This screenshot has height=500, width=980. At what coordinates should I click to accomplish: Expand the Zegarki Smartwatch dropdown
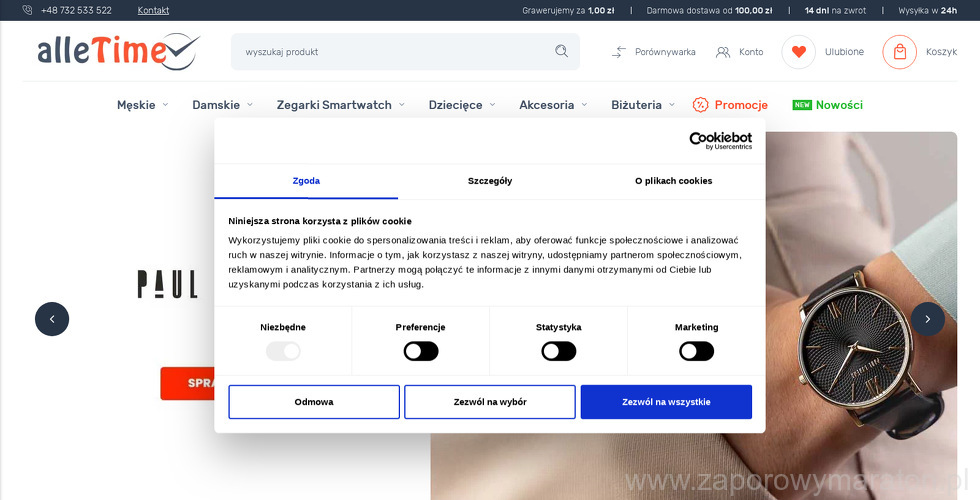click(340, 105)
